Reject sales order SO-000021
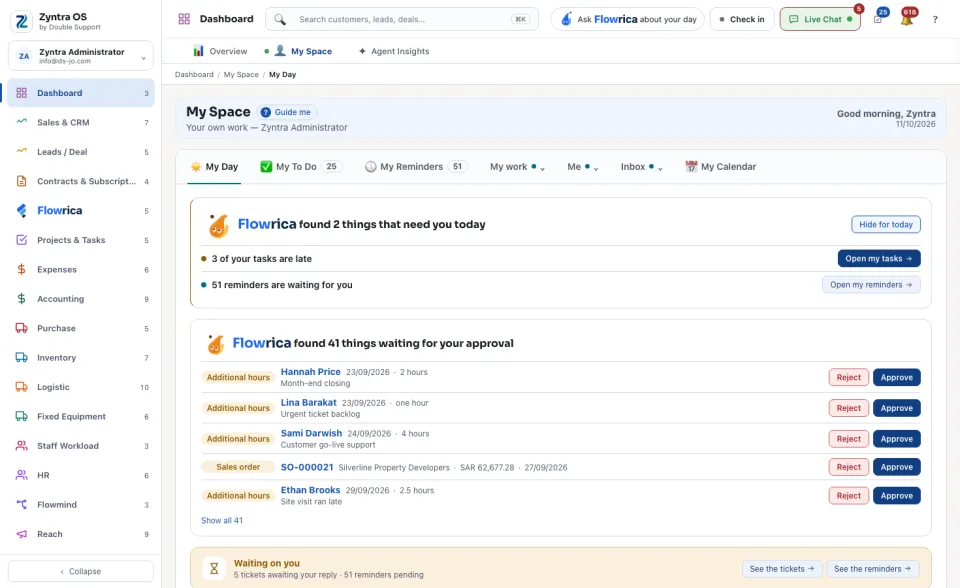This screenshot has width=960, height=588. [849, 467]
